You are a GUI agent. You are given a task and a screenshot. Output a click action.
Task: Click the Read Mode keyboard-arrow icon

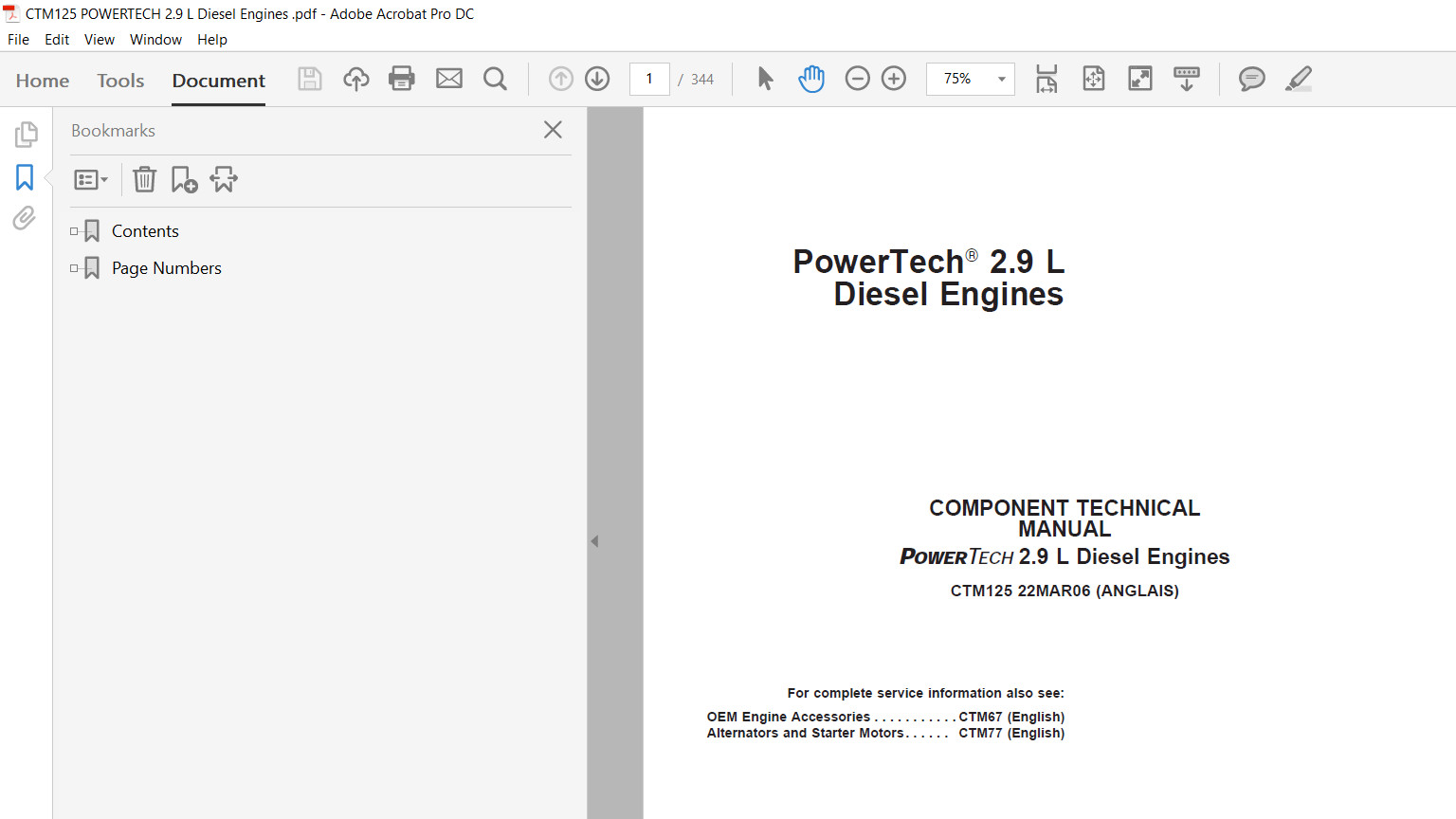point(1187,79)
